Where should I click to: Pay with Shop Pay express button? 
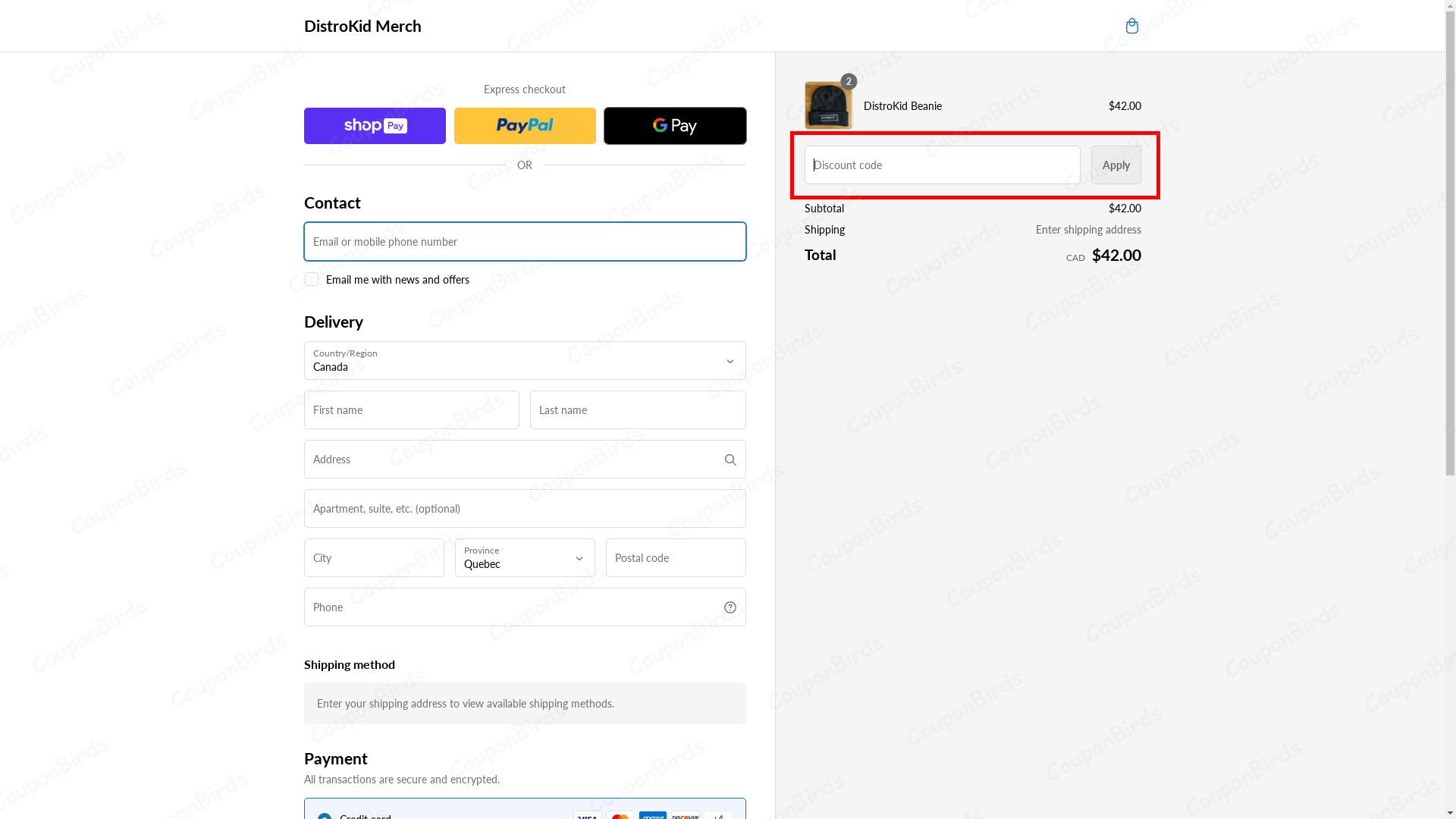(x=375, y=126)
